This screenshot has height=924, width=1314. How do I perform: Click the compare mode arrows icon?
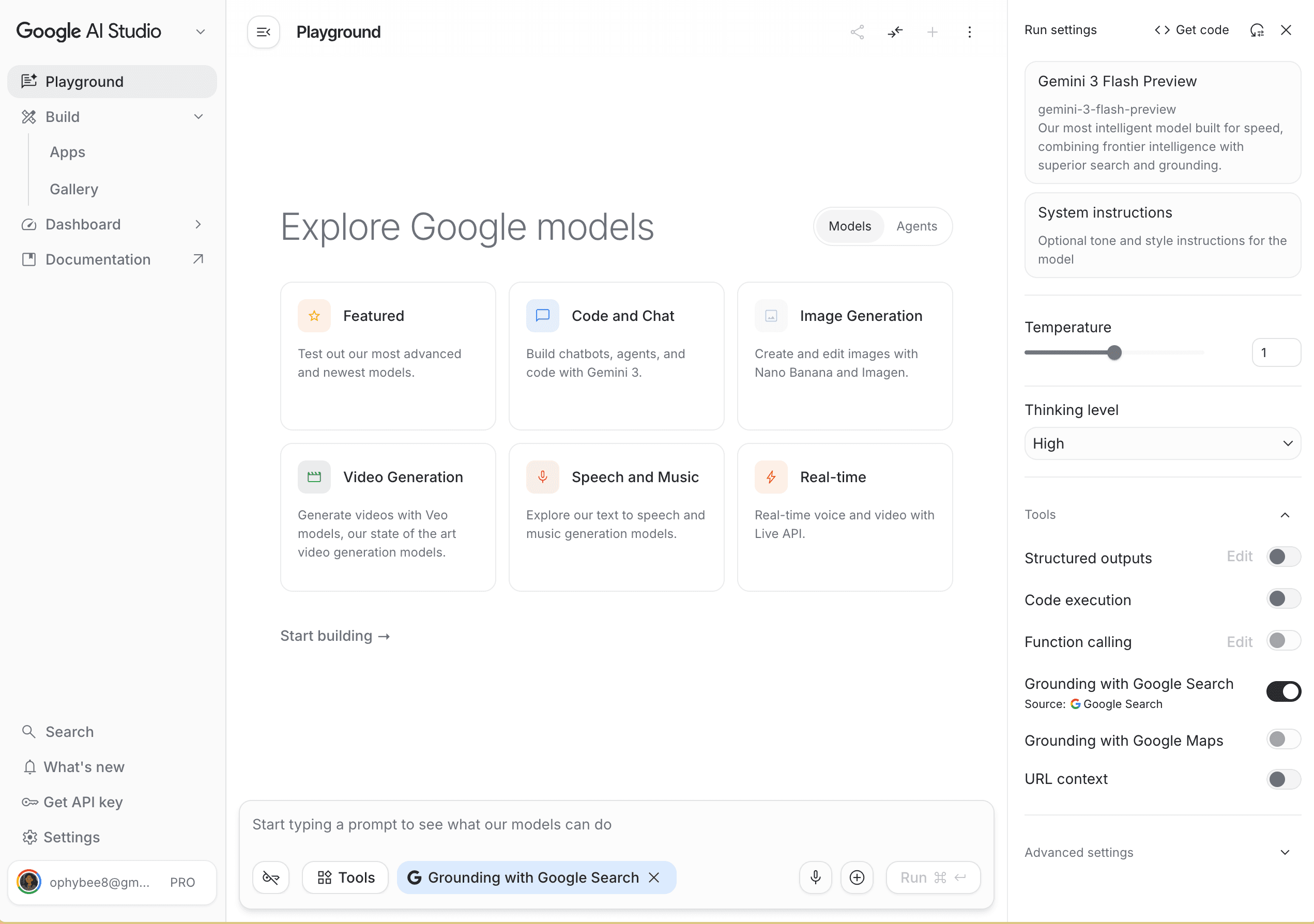[x=895, y=32]
